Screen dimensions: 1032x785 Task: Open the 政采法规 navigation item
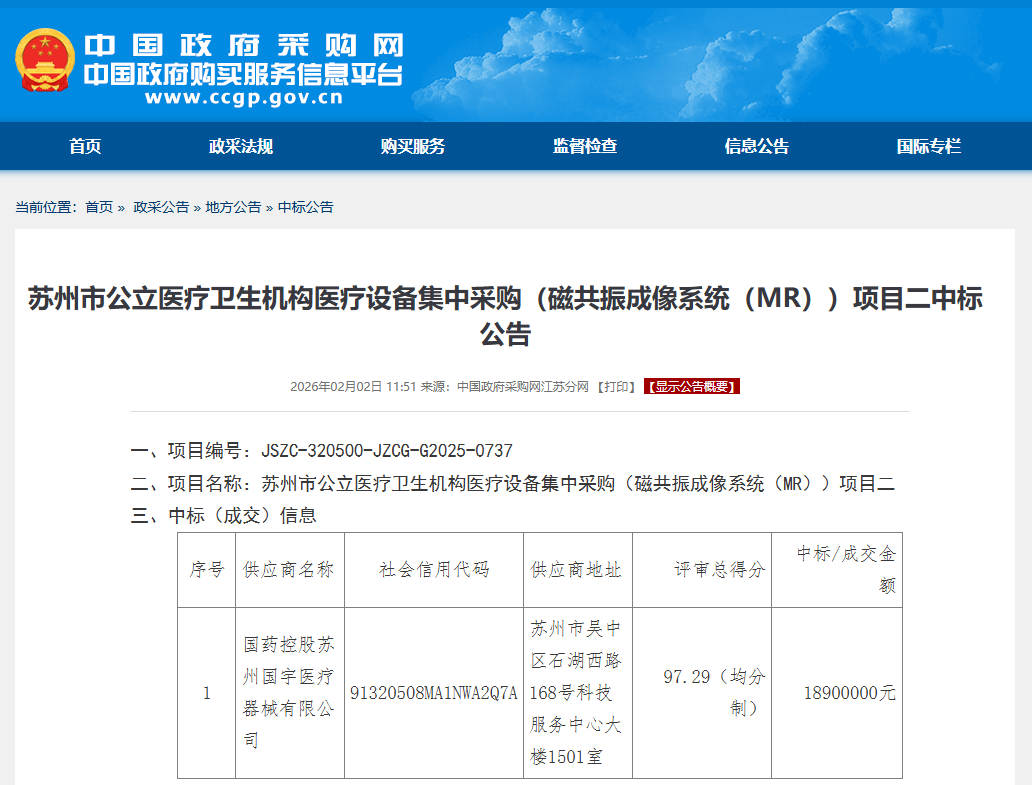[241, 146]
